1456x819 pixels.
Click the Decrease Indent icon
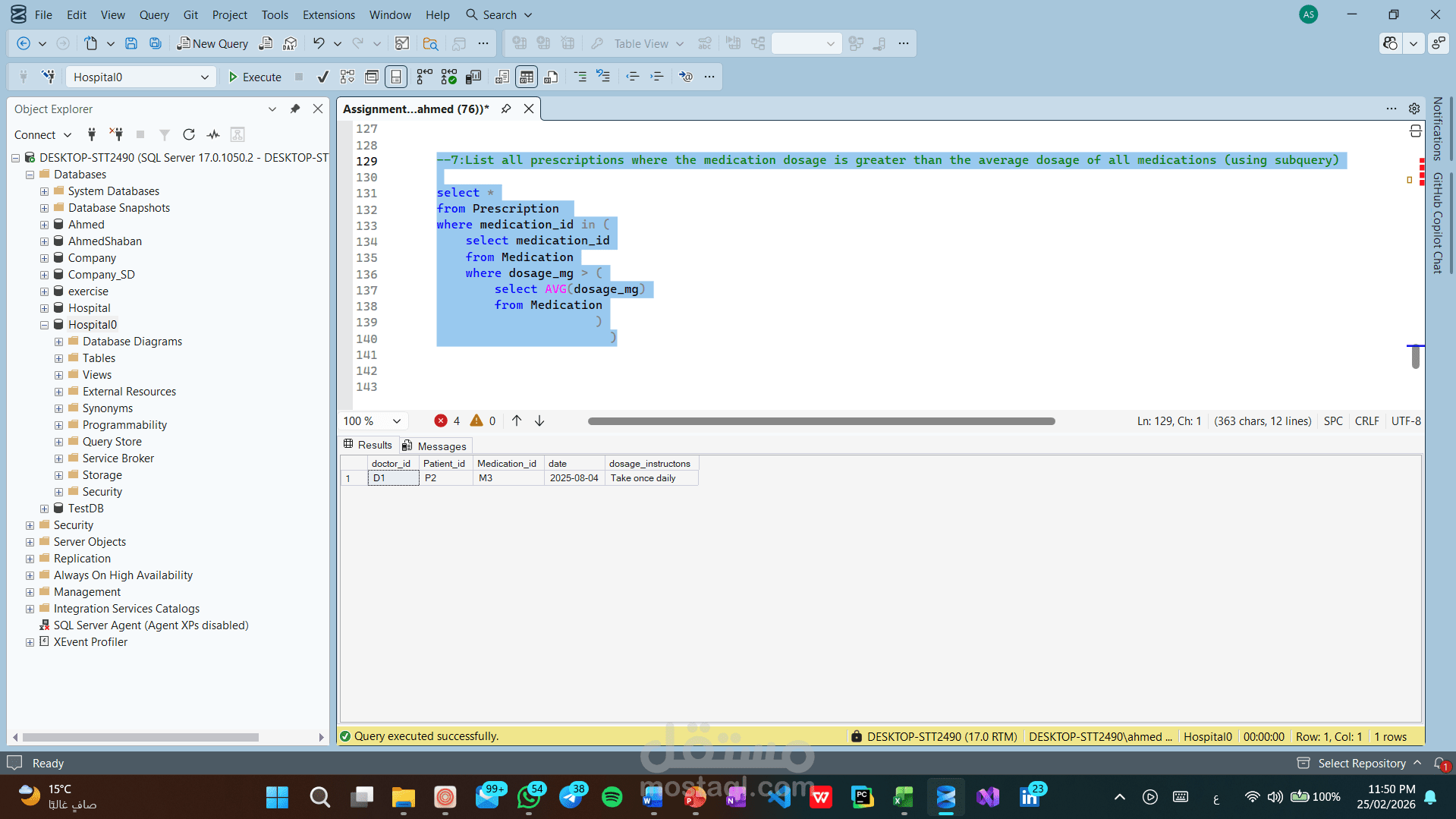click(632, 77)
